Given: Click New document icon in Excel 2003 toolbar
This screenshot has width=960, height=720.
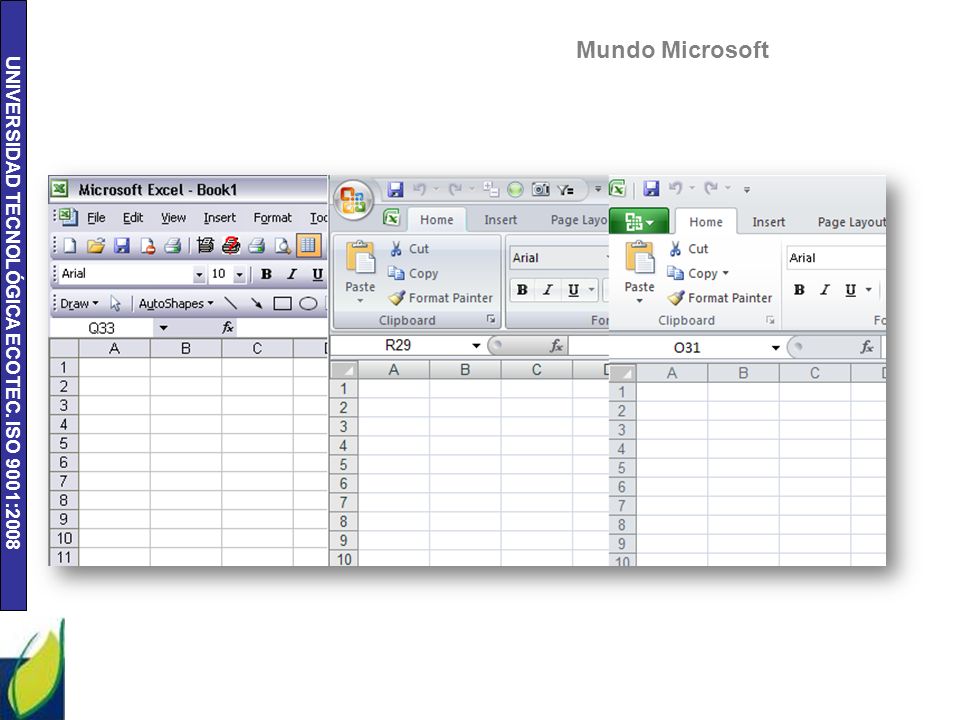Looking at the screenshot, I should point(70,246).
